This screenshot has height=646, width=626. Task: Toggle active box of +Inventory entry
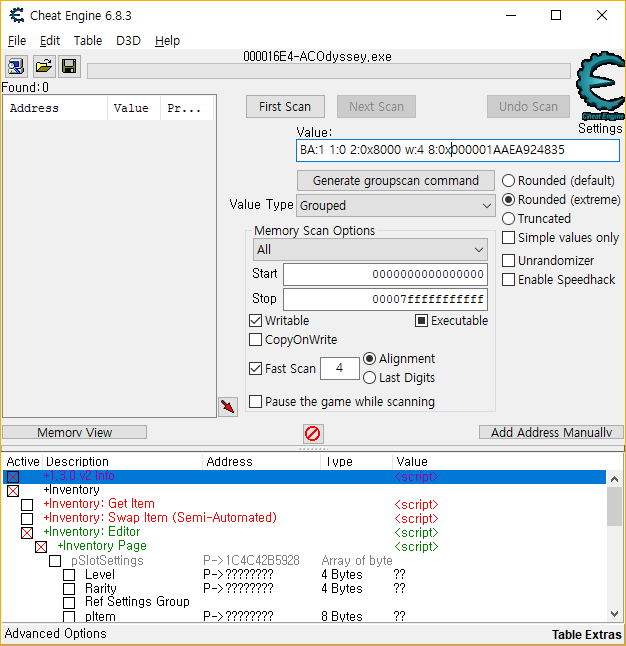coord(13,491)
